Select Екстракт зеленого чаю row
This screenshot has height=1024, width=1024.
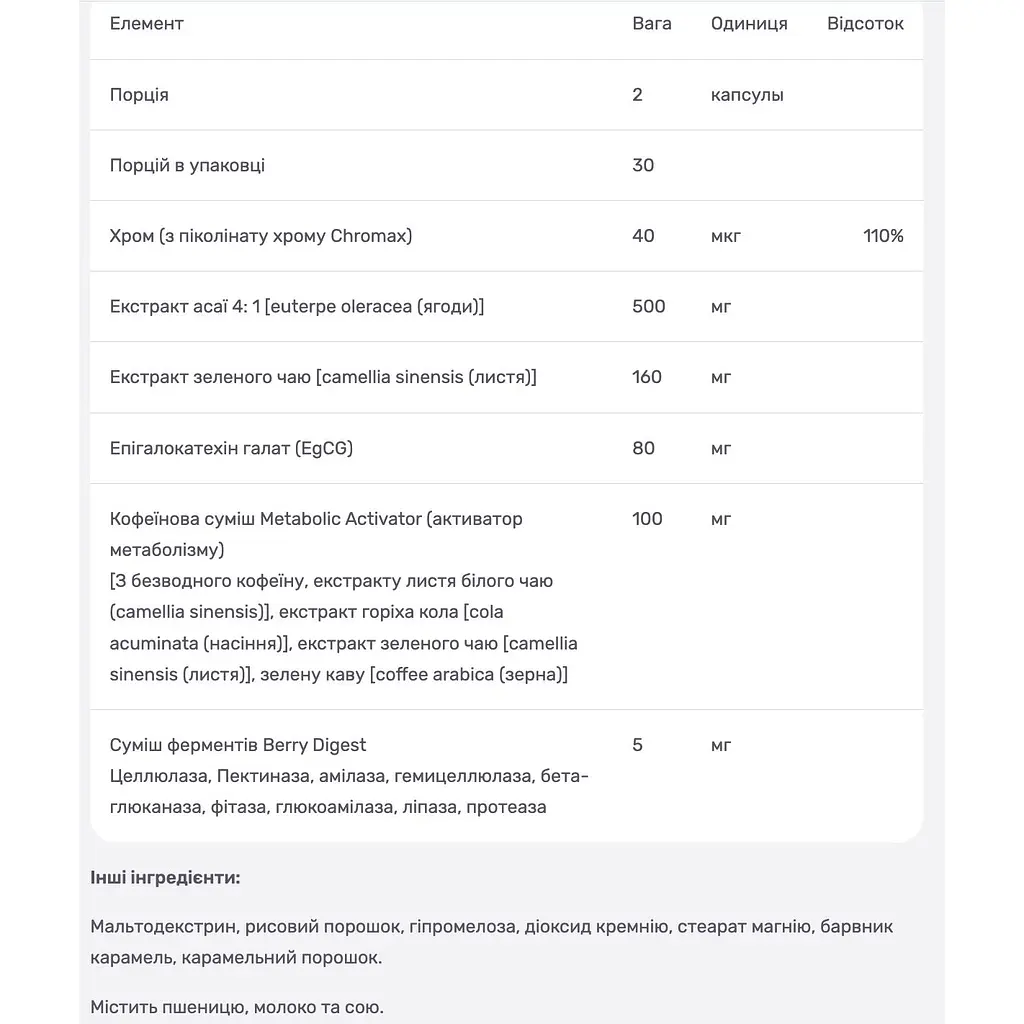[x=506, y=377]
